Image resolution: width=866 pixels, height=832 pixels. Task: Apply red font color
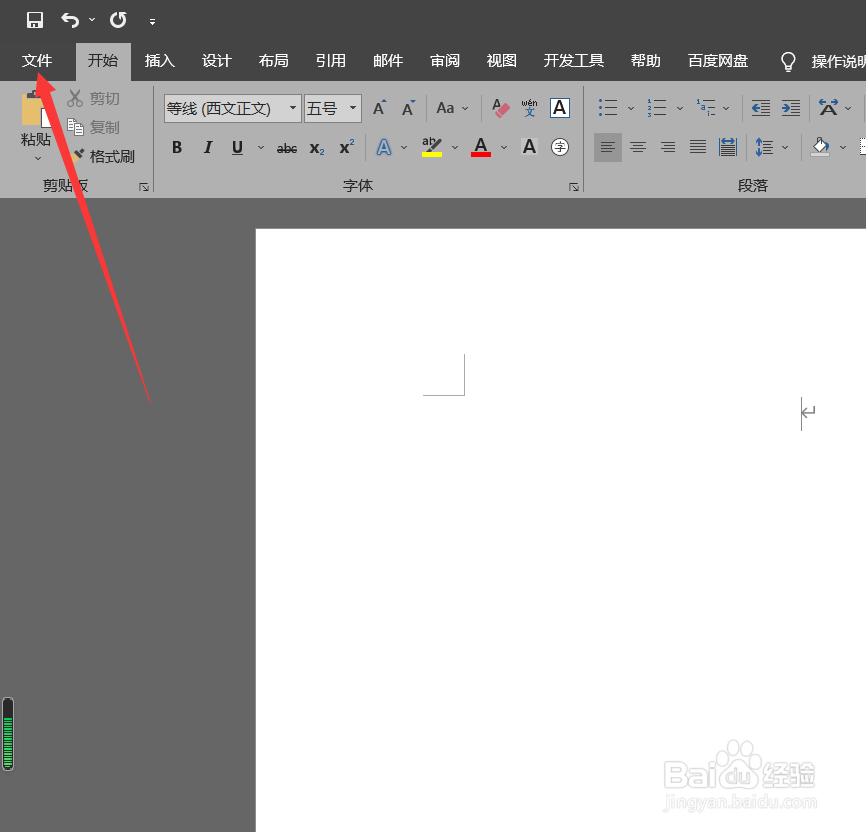coord(481,148)
